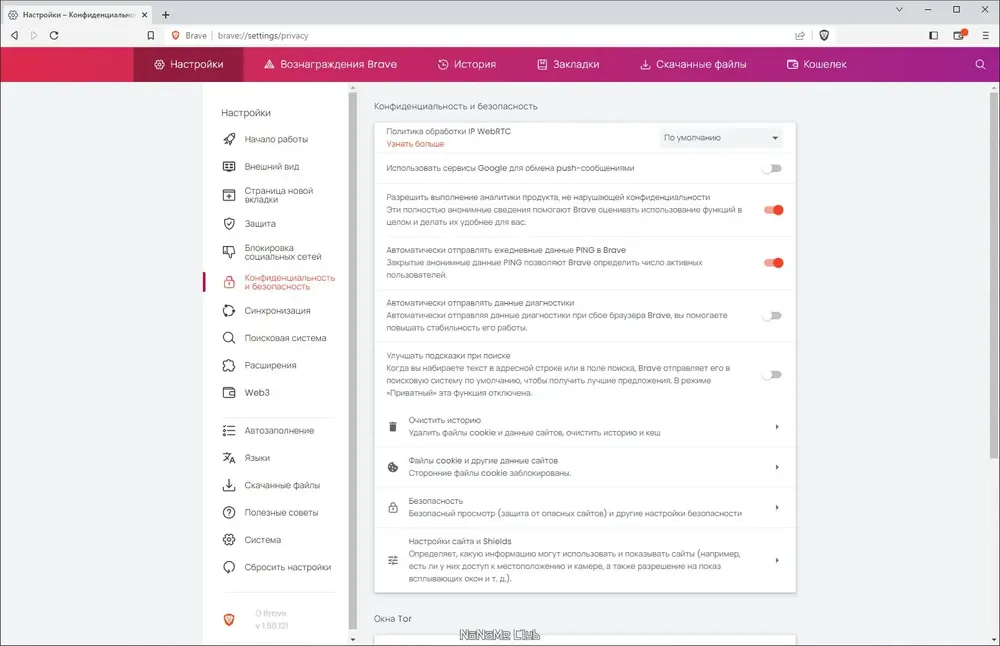Click О Brave version link
Image resolution: width=1000 pixels, height=646 pixels.
click(271, 619)
